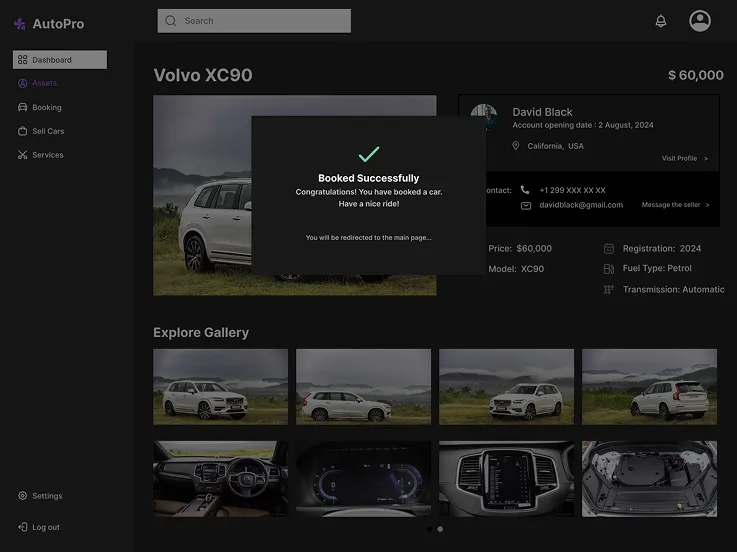This screenshot has height=552, width=737.
Task: Click the Visit Profile link
Action: [x=684, y=158]
